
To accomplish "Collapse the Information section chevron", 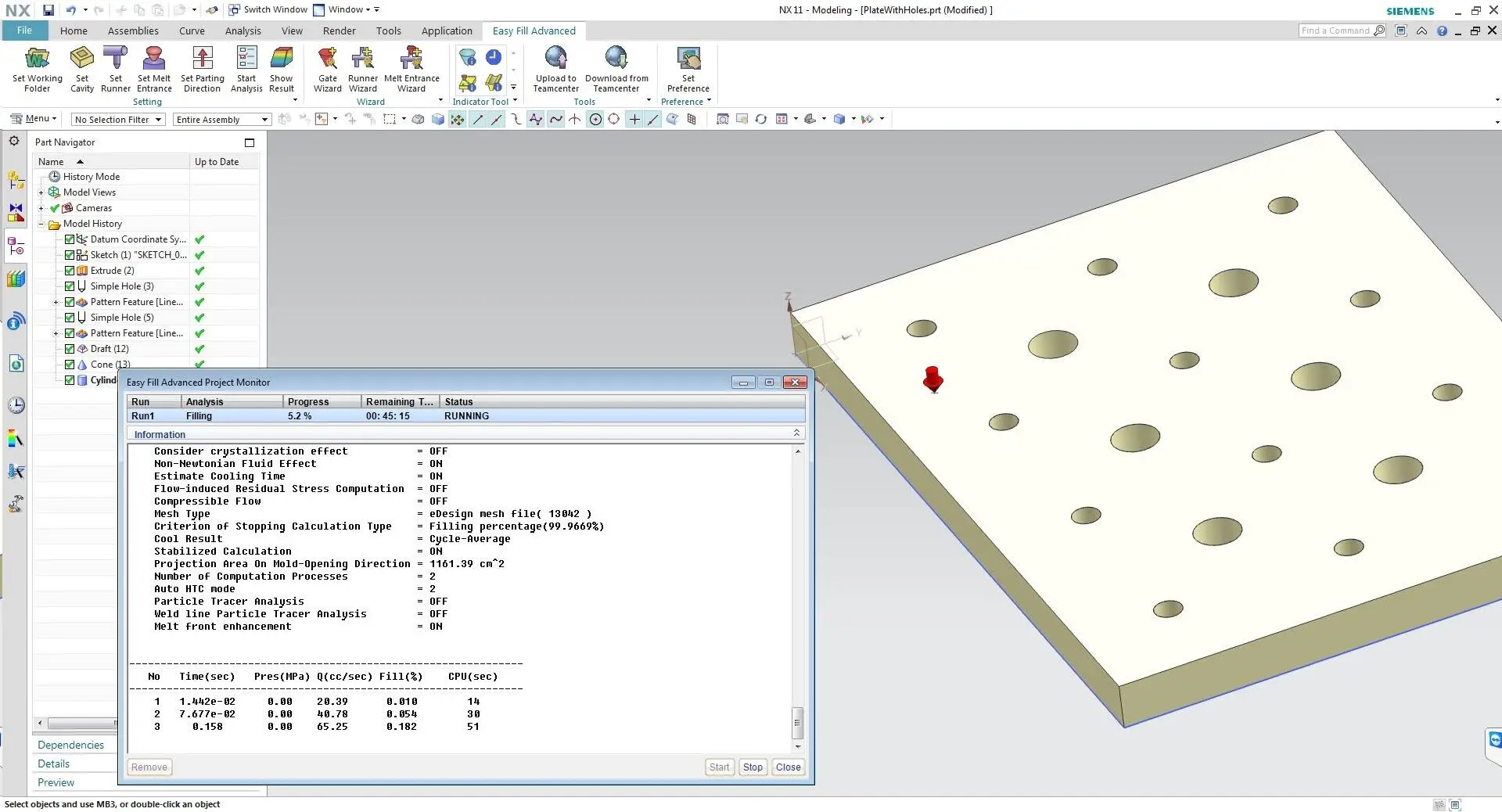I will (796, 433).
